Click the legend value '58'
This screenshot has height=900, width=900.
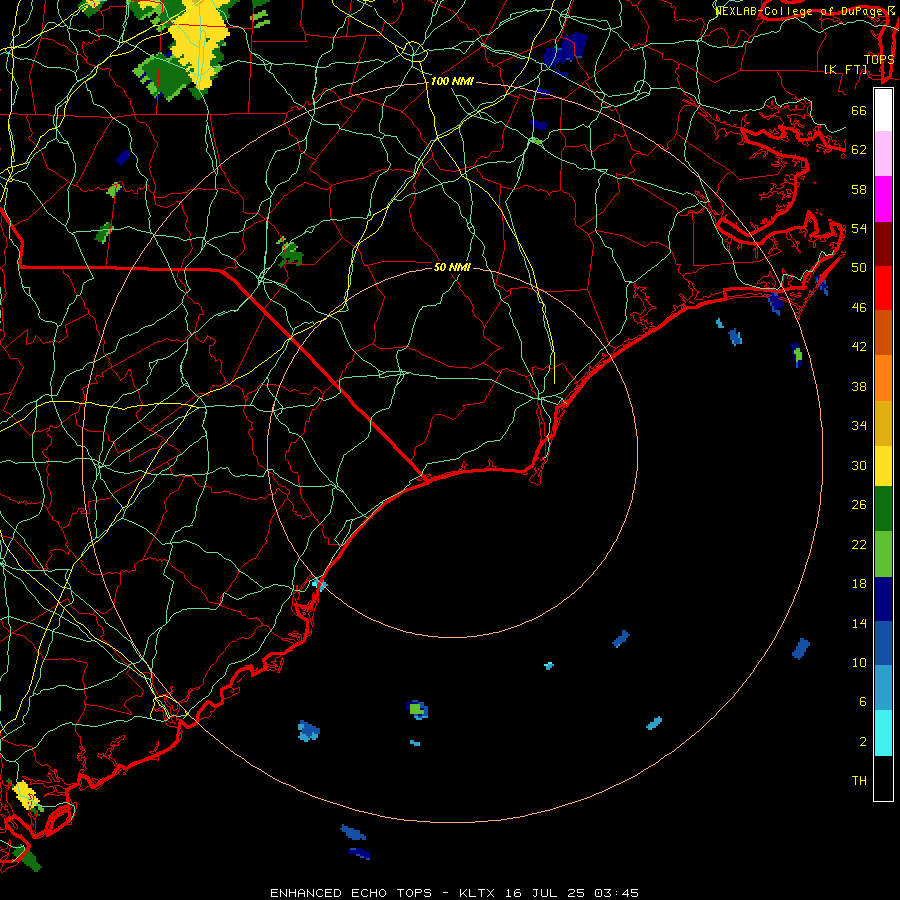coord(859,189)
